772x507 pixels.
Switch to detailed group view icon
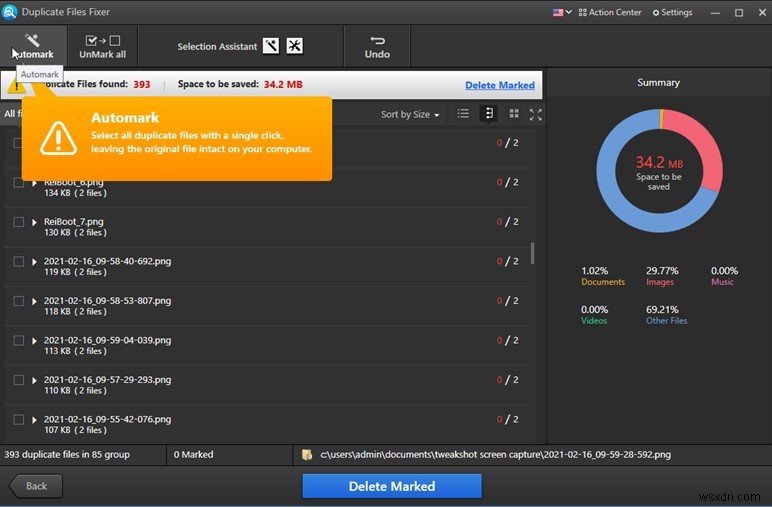[x=488, y=114]
